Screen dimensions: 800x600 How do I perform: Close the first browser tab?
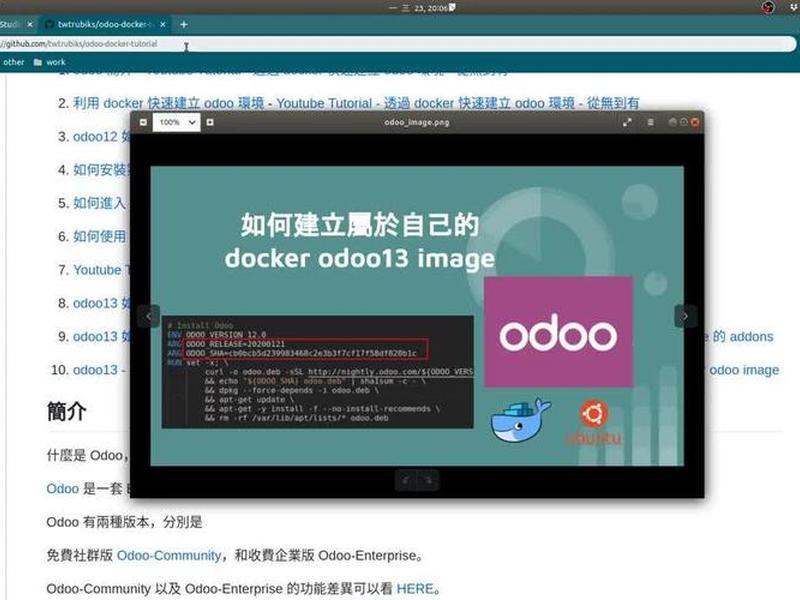[30, 24]
